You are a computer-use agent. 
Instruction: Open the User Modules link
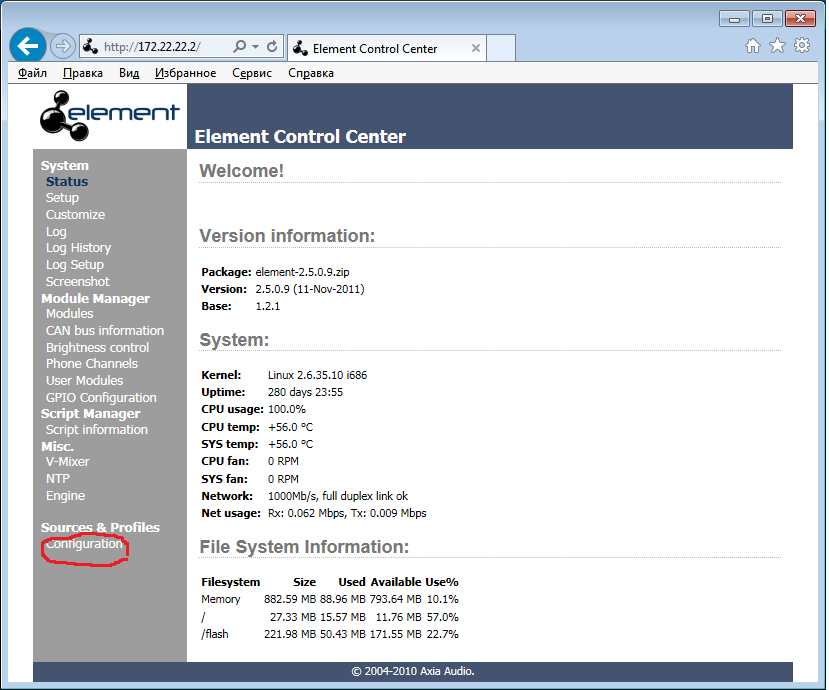pos(84,381)
